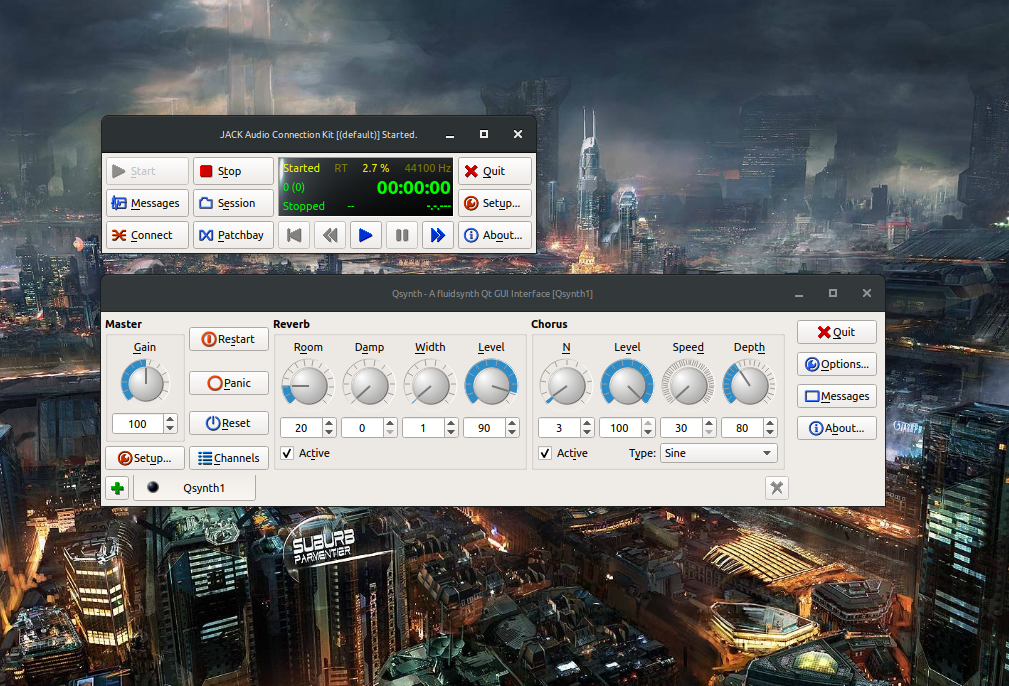Click the Reverb Width dial
The image size is (1009, 686).
coord(430,385)
